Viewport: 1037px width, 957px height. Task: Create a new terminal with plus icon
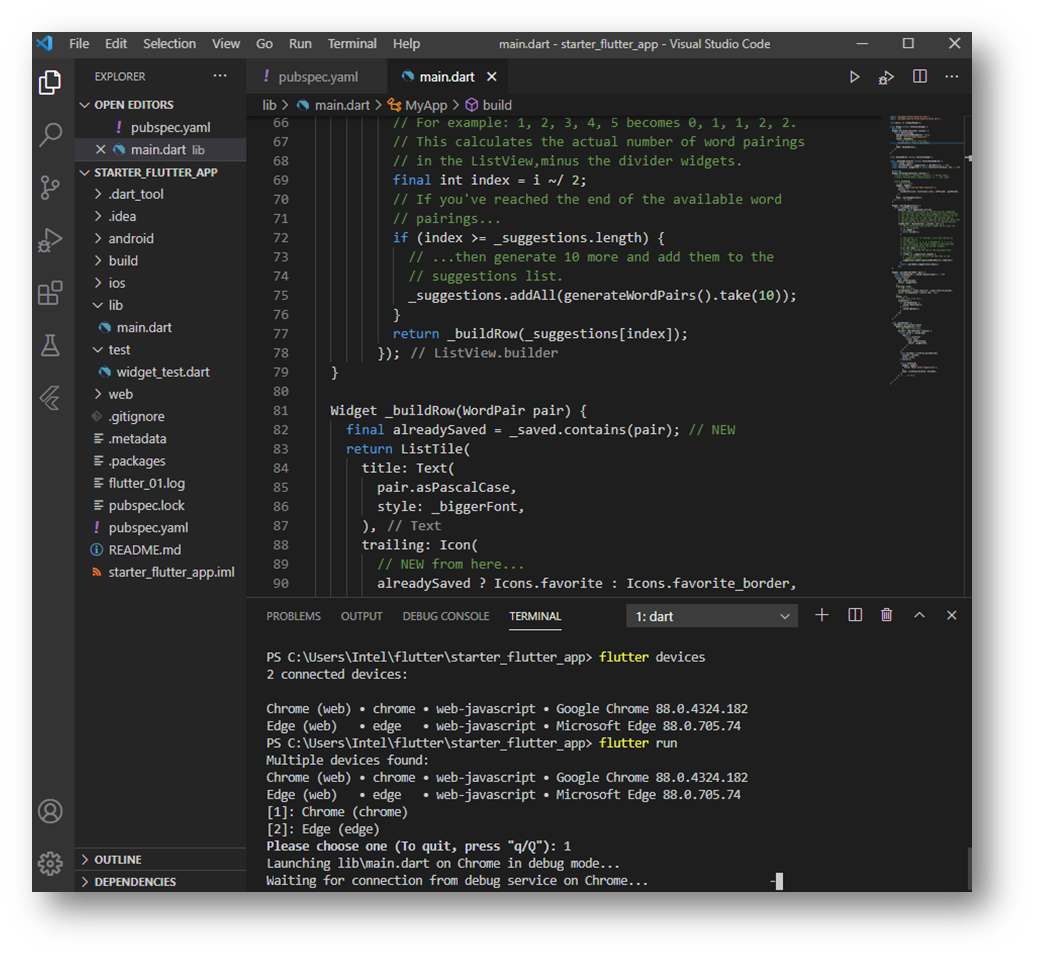pyautogui.click(x=821, y=615)
